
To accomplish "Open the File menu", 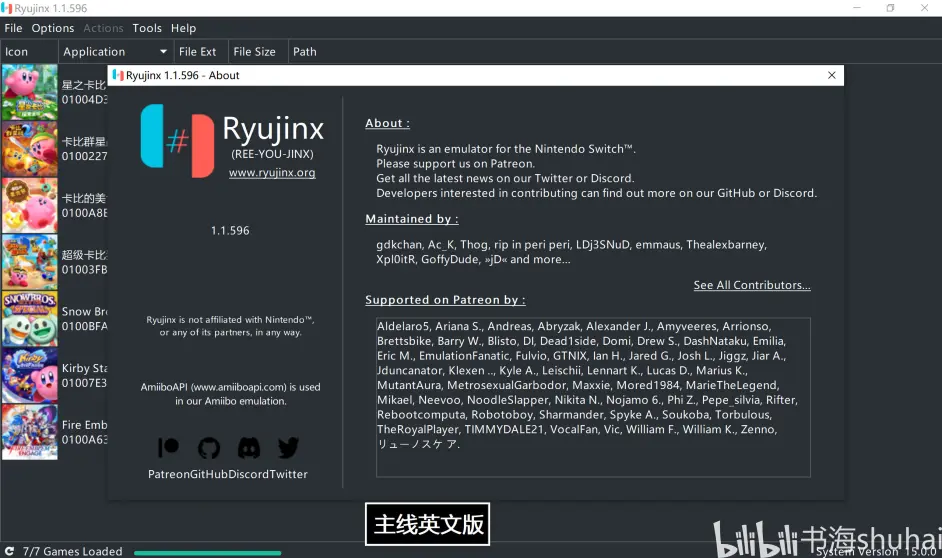I will point(13,28).
